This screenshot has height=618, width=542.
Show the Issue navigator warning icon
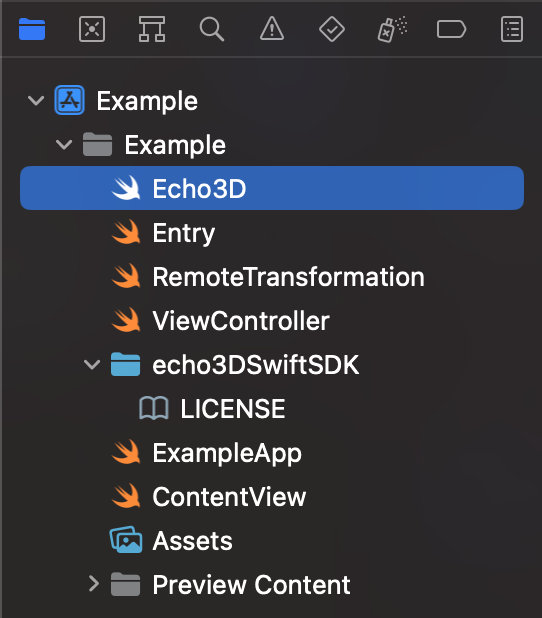pos(272,29)
